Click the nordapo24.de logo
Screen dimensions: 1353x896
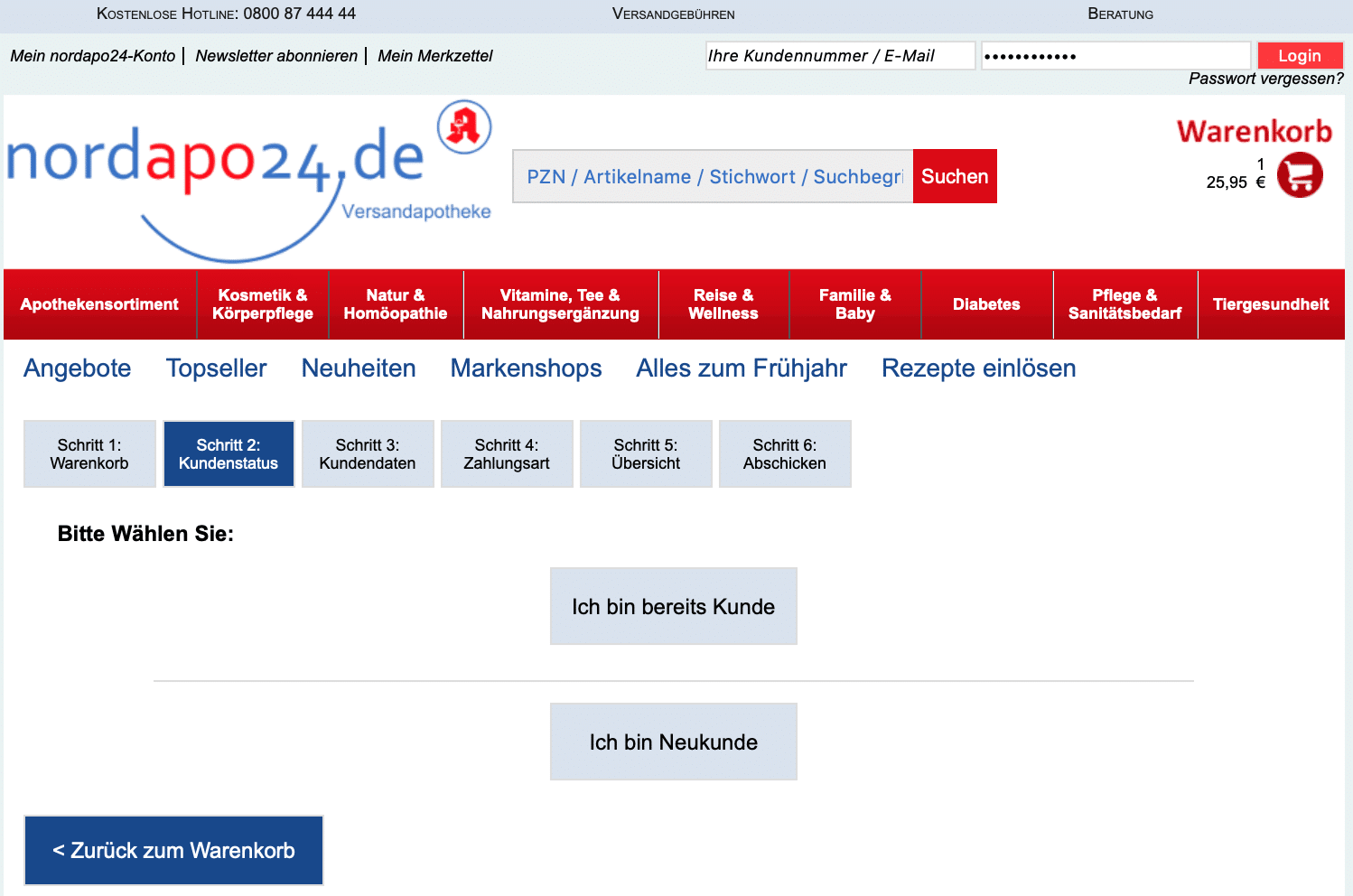(x=249, y=183)
